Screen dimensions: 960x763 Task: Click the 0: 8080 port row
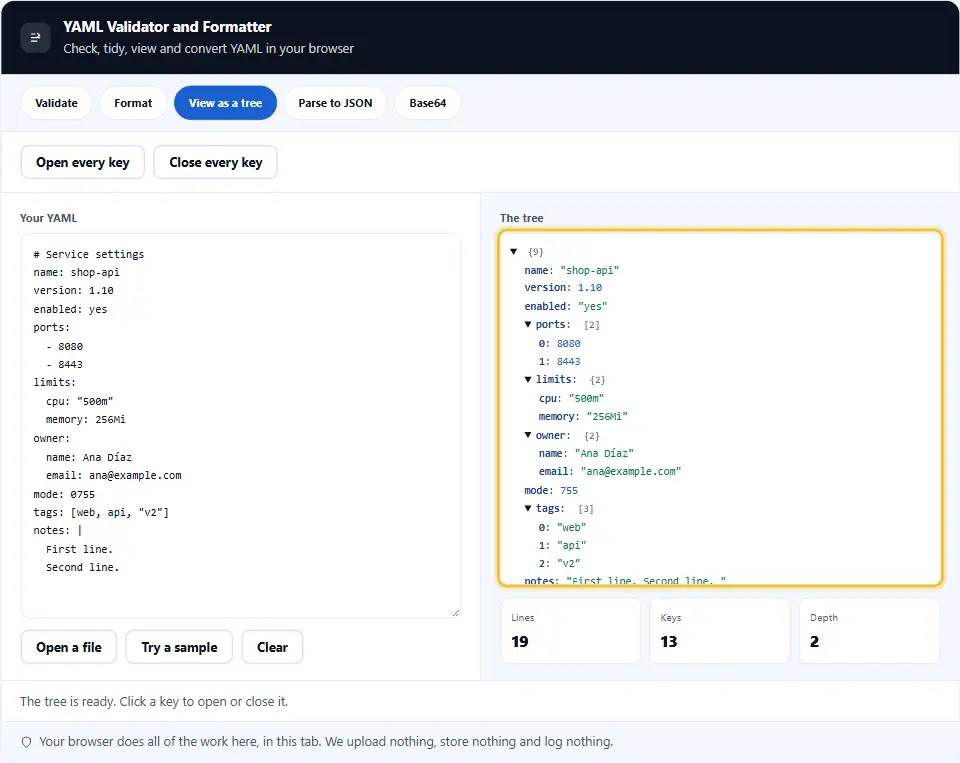[560, 344]
